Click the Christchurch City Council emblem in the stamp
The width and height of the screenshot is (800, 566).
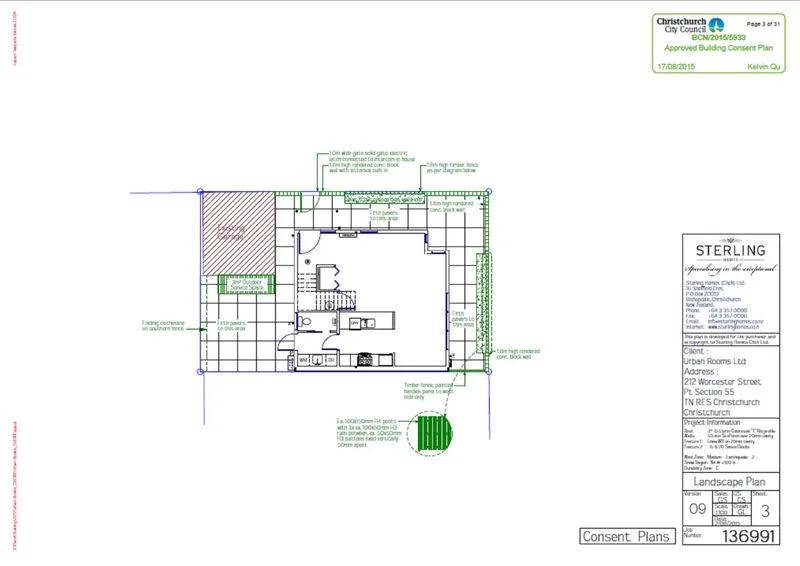pyautogui.click(x=716, y=24)
